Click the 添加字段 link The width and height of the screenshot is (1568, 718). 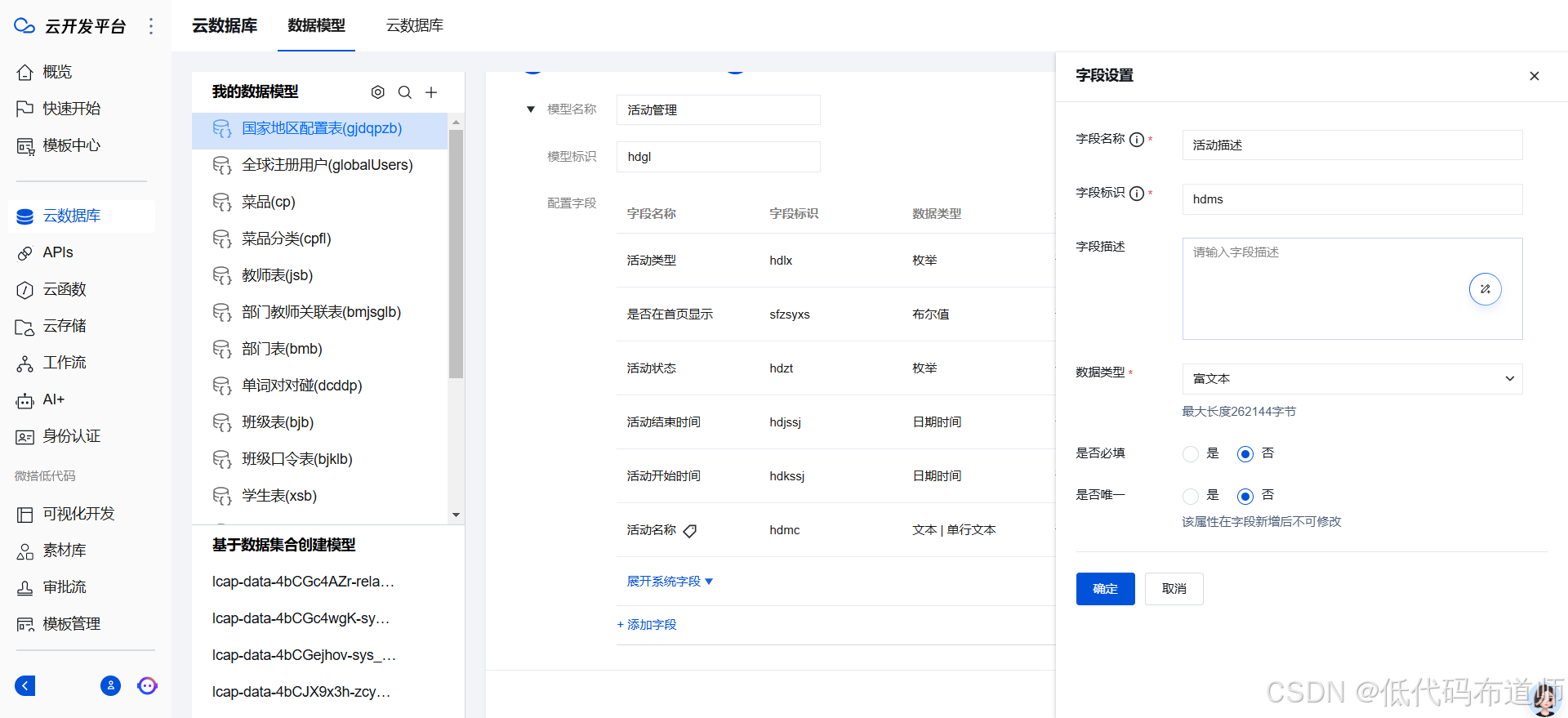coord(647,625)
